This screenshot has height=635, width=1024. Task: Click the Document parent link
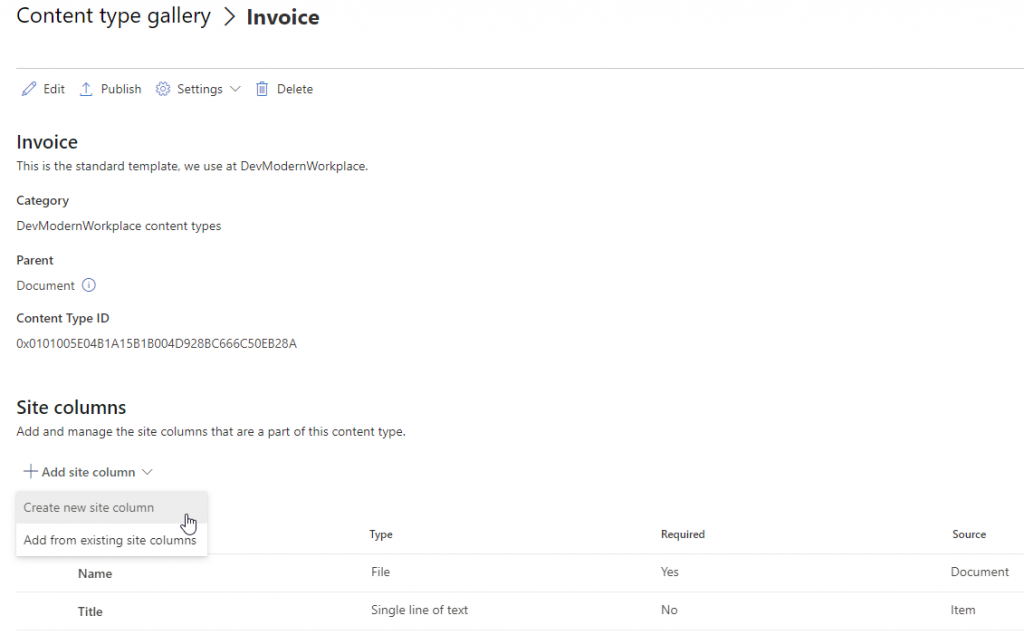[x=45, y=285]
